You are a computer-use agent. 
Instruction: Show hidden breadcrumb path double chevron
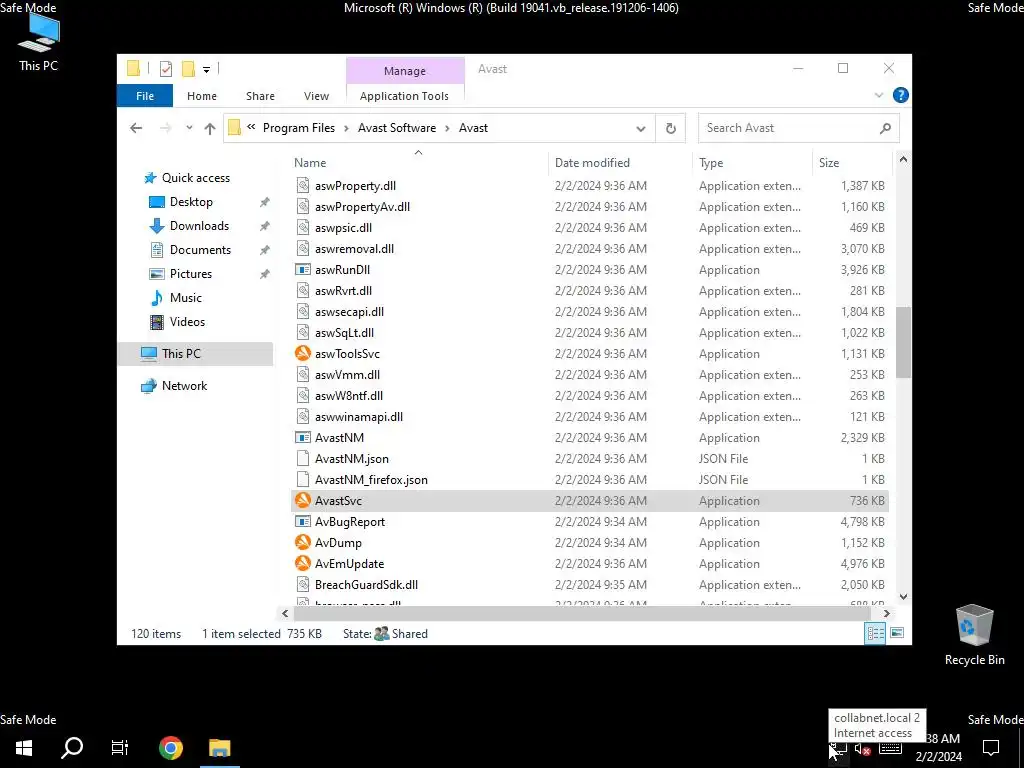251,127
